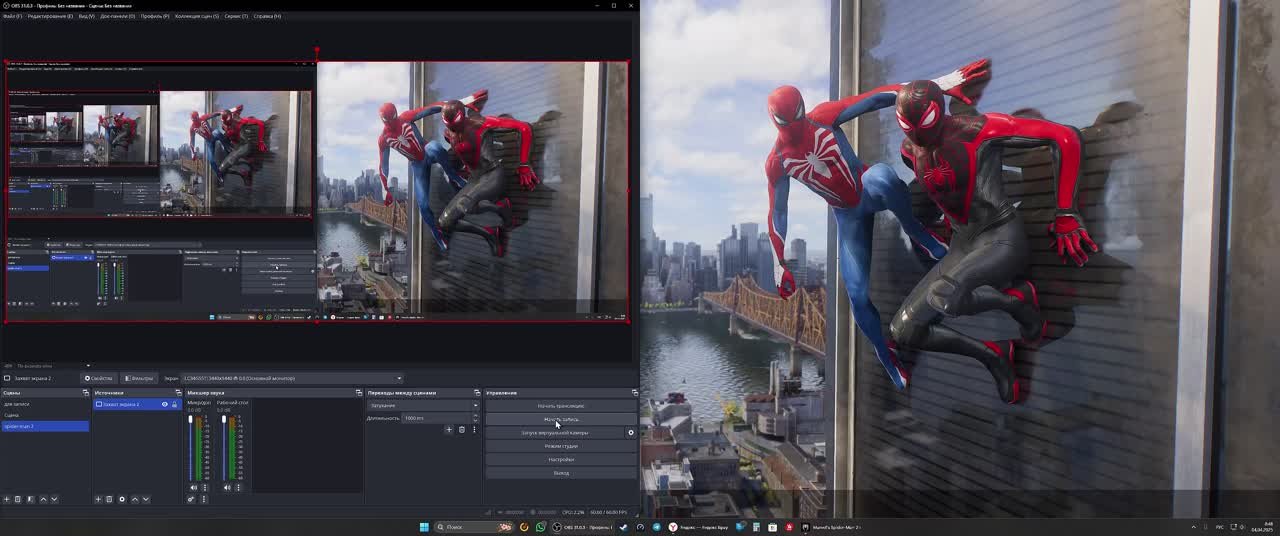Click the Режим студии button
Viewport: 1280px width, 536px height.
pyautogui.click(x=560, y=446)
